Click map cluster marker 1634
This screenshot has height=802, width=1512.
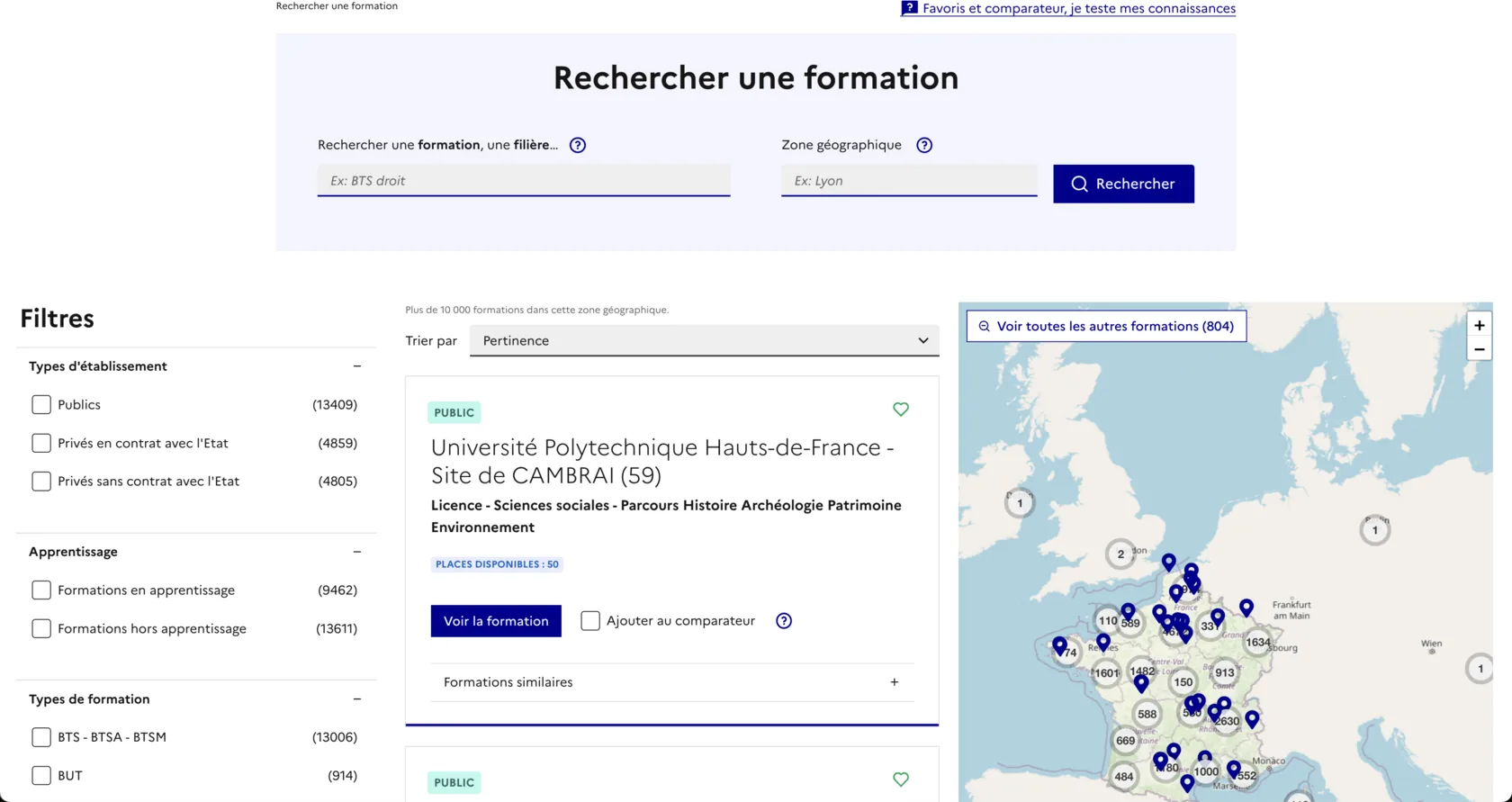pyautogui.click(x=1257, y=642)
